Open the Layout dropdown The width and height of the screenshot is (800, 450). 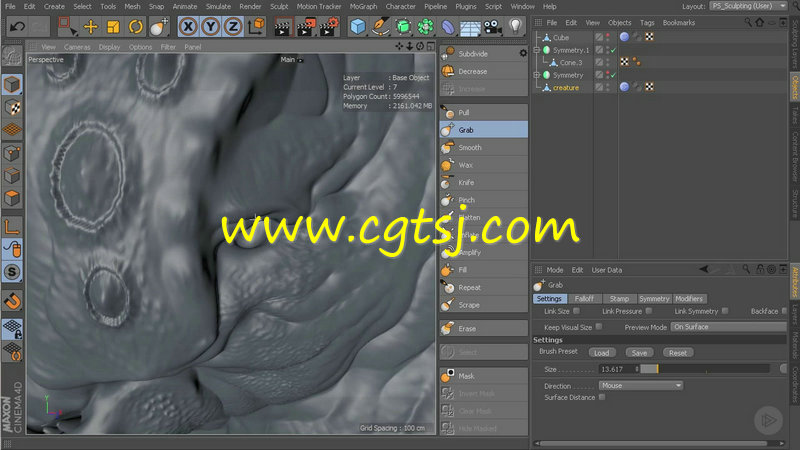click(748, 6)
